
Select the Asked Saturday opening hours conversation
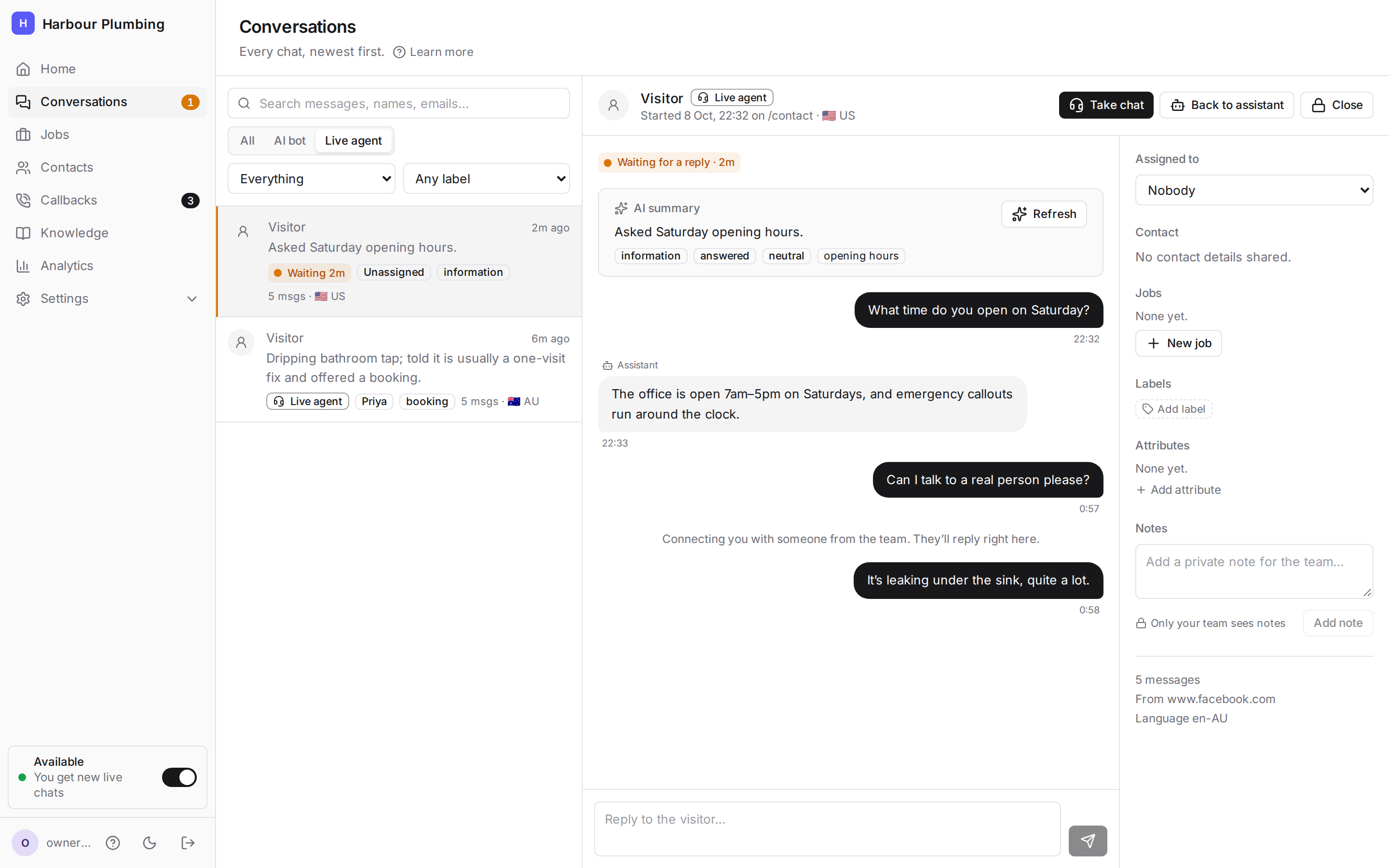click(399, 261)
